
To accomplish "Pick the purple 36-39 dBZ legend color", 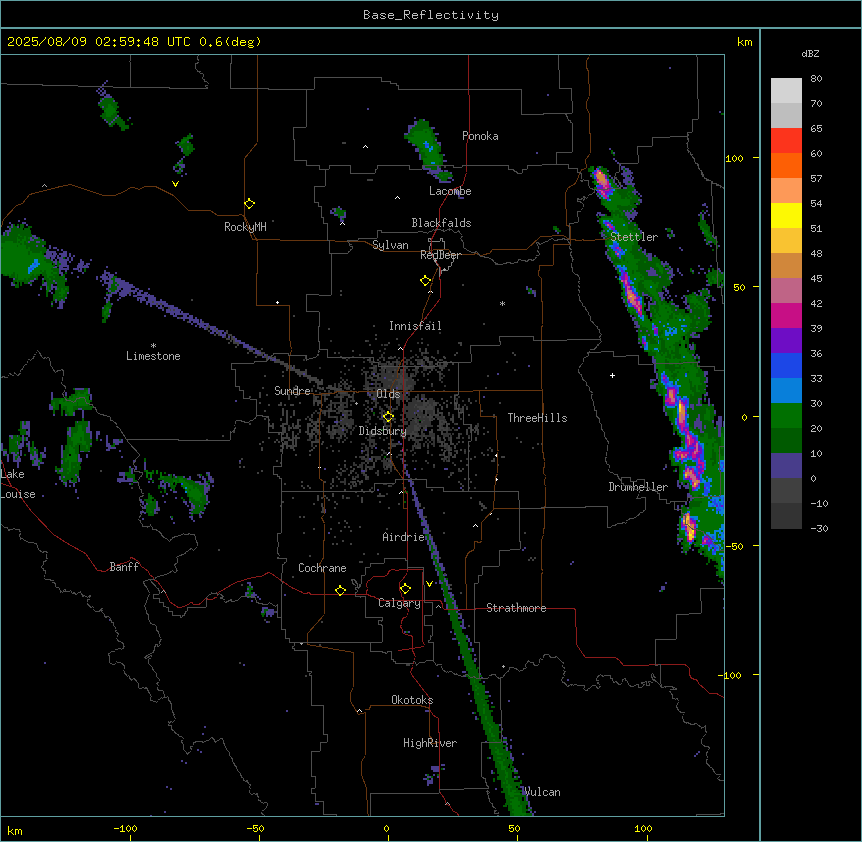I will (786, 341).
